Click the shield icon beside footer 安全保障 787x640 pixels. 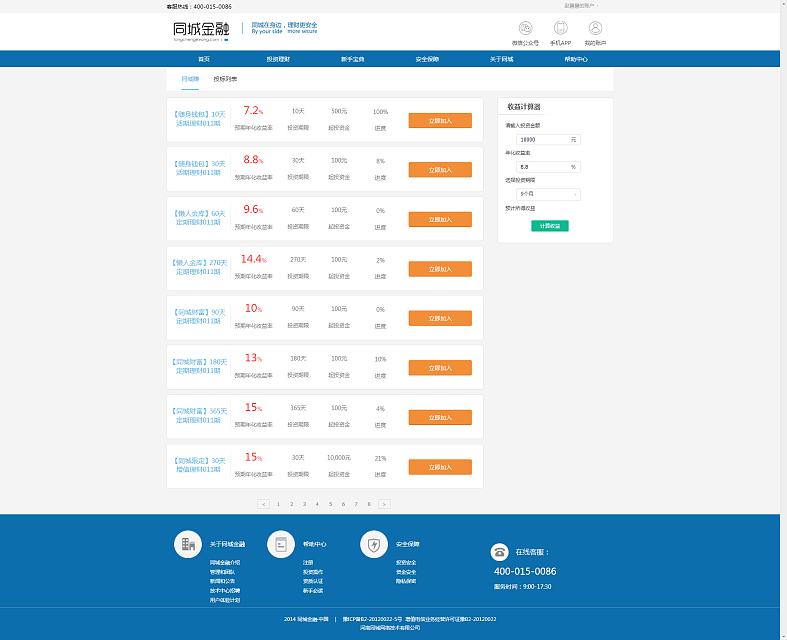click(x=374, y=544)
